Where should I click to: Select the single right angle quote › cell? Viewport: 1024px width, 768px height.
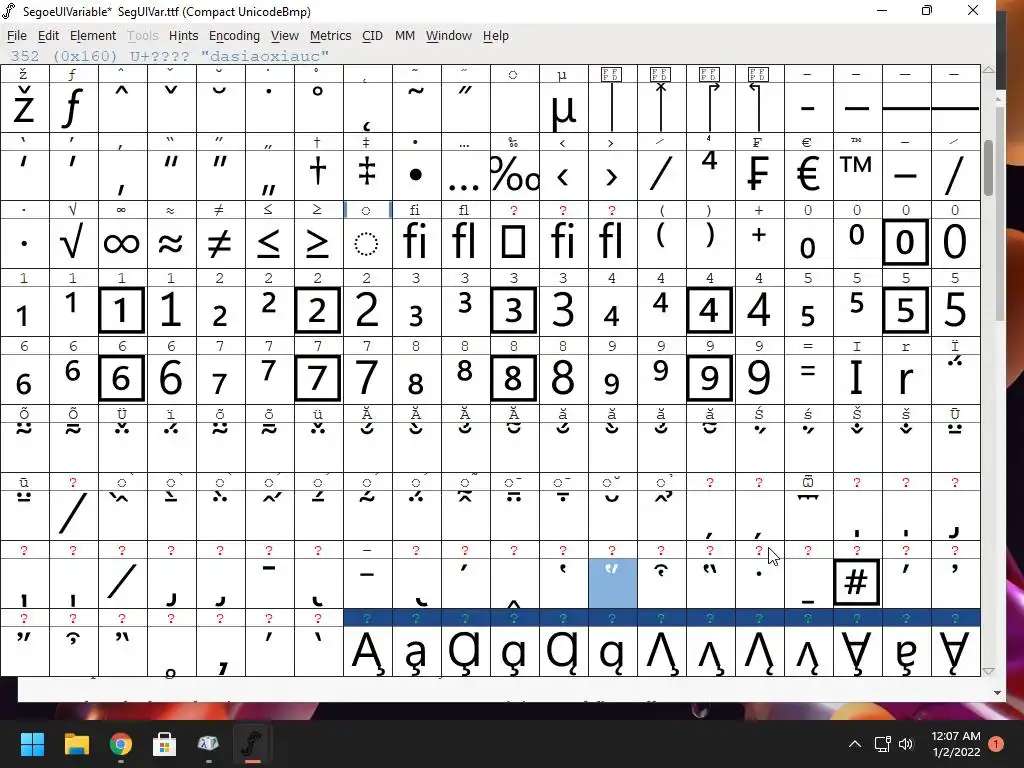point(613,175)
